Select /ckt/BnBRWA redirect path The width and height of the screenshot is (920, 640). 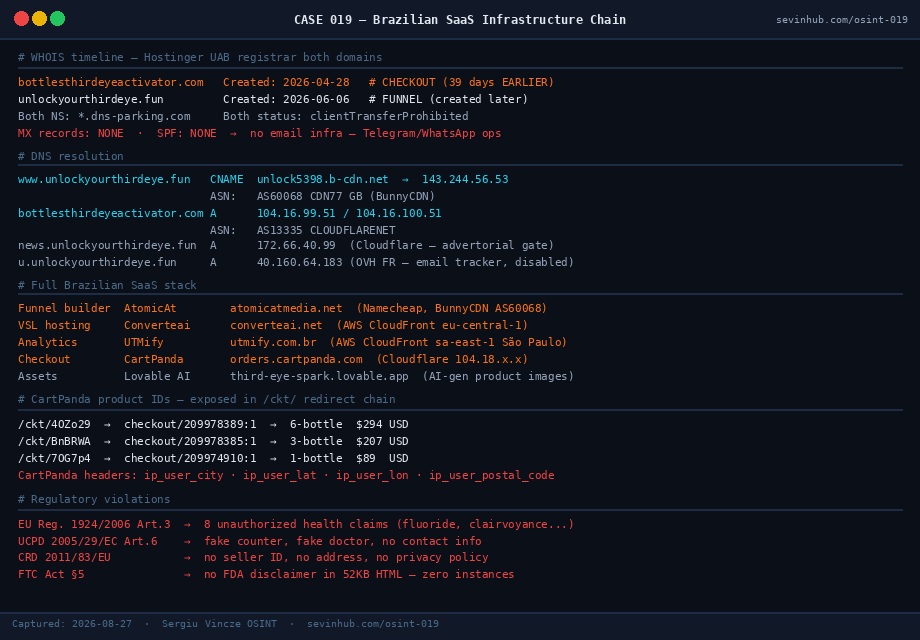(x=55, y=441)
